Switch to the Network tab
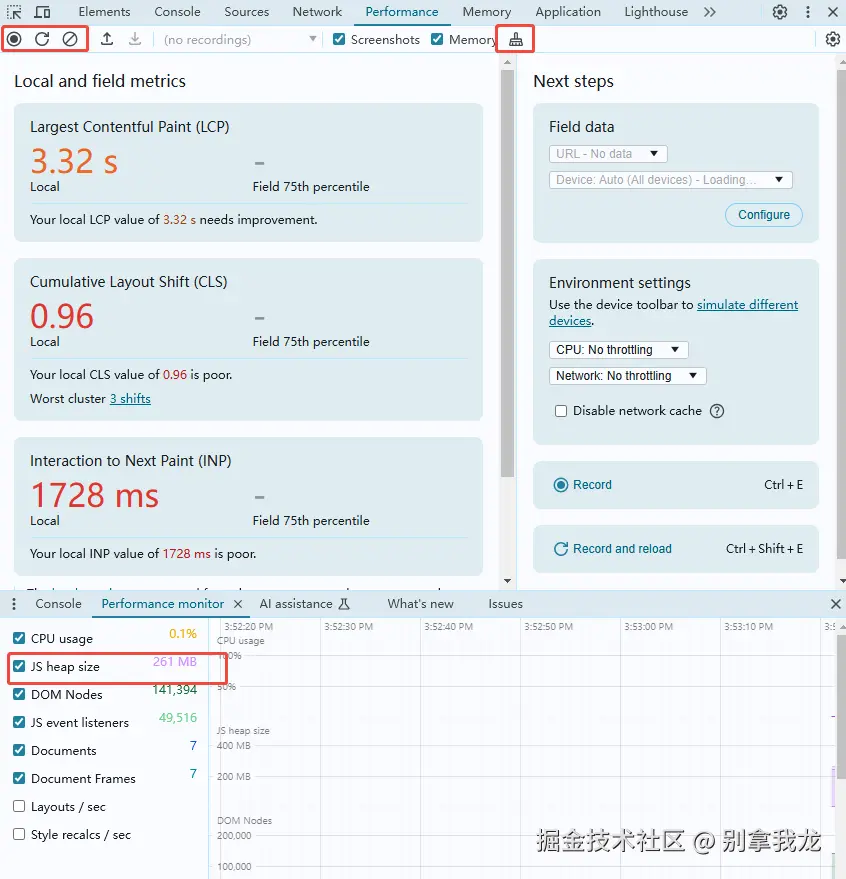Image resolution: width=846 pixels, height=879 pixels. point(317,12)
